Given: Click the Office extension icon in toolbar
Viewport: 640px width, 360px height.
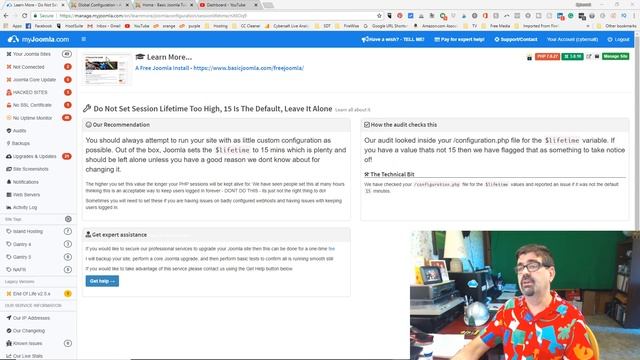Looking at the screenshot, I should (x=485, y=16).
